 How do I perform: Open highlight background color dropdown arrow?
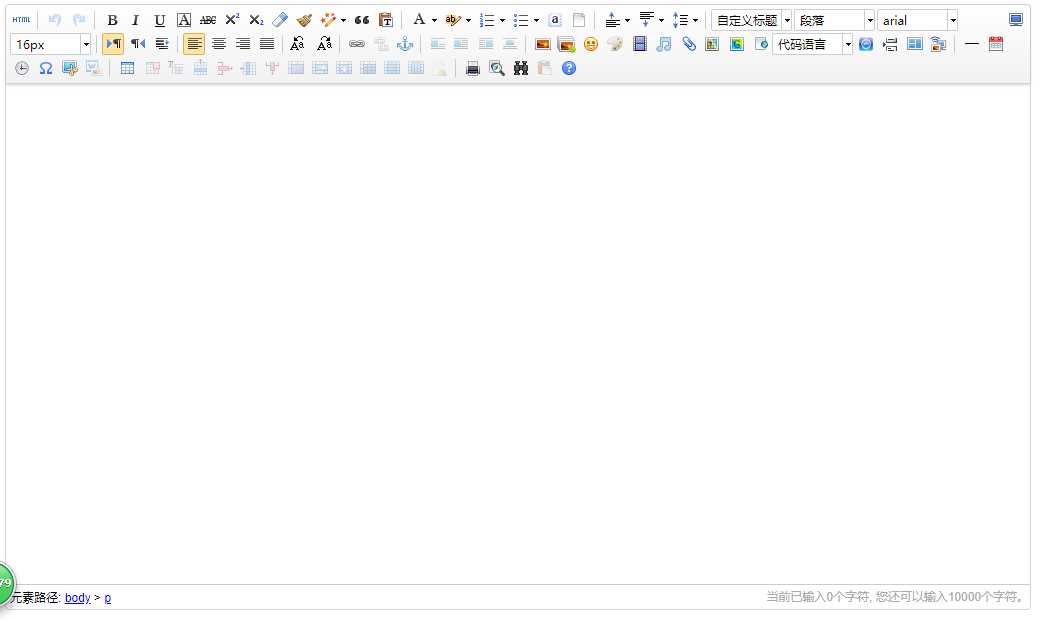[468, 21]
